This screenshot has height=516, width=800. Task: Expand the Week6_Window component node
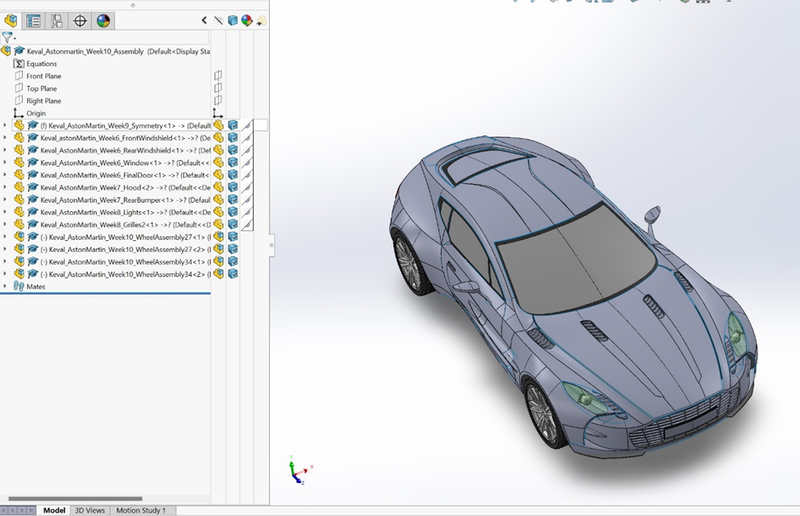coord(5,162)
